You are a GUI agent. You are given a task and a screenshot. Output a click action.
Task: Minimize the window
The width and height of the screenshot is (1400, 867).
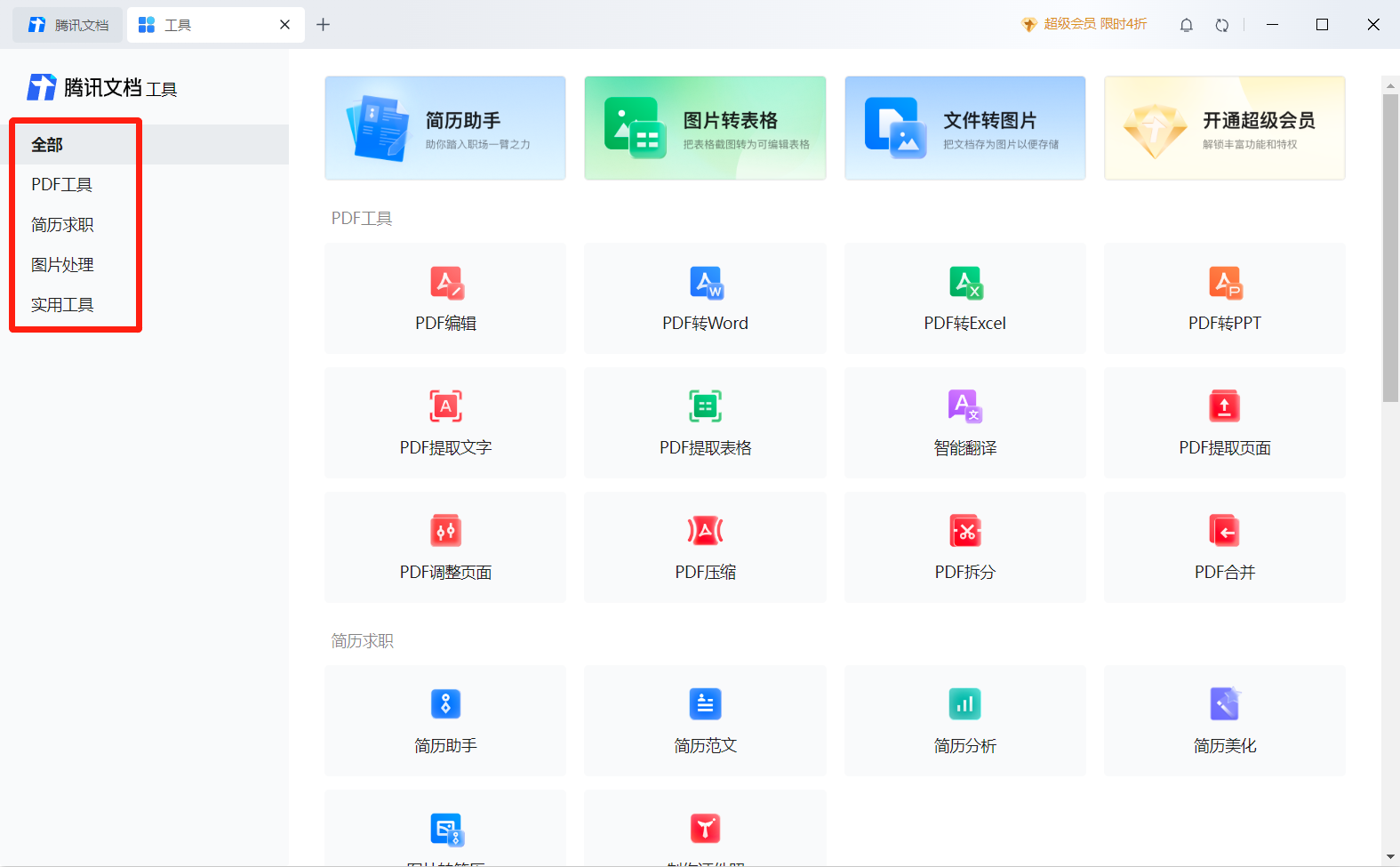pos(1272,25)
